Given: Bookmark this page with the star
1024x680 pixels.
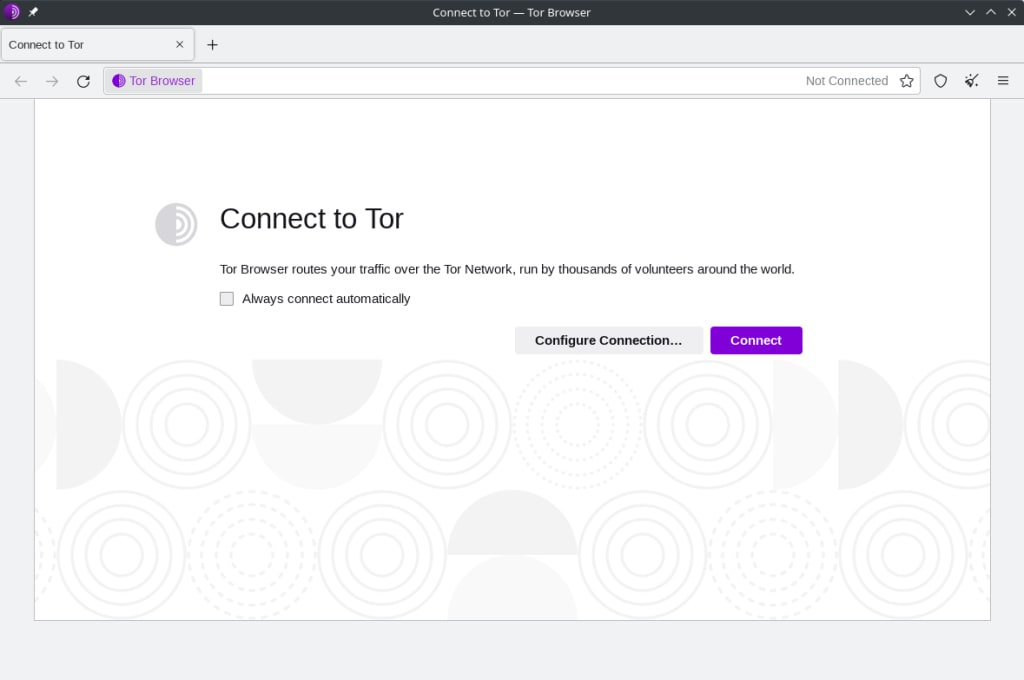Looking at the screenshot, I should [906, 81].
